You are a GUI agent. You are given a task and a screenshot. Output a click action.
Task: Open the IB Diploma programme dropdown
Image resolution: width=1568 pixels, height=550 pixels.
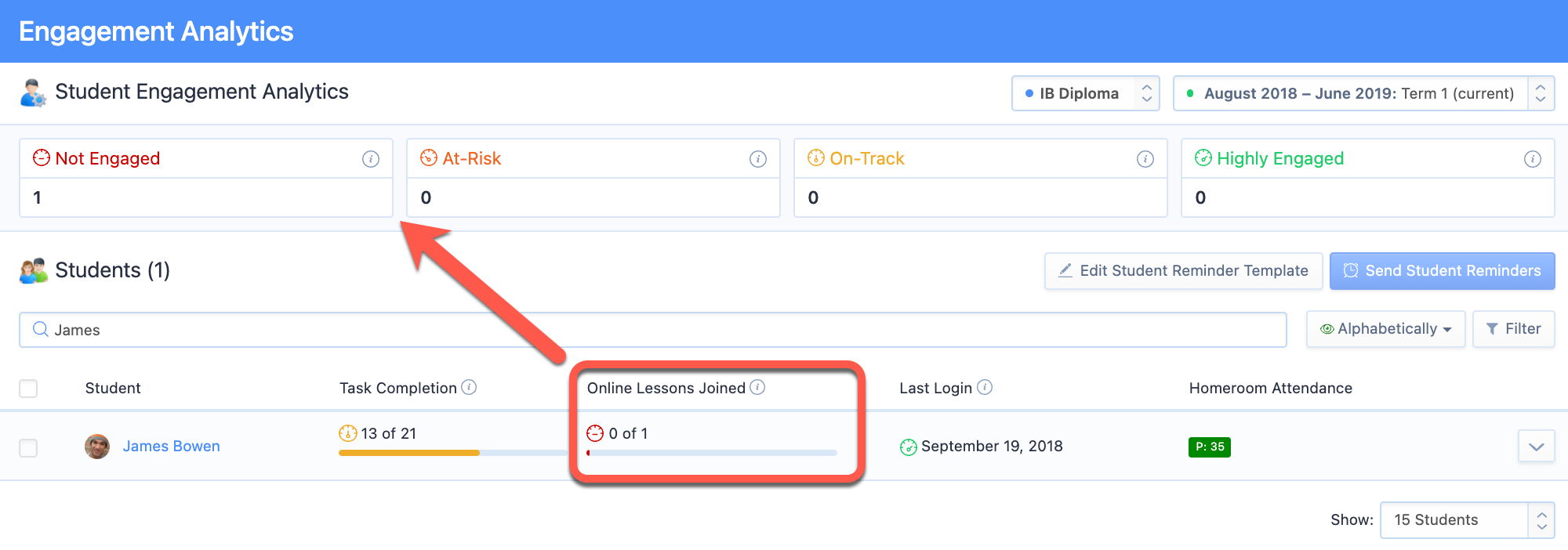coord(1086,93)
